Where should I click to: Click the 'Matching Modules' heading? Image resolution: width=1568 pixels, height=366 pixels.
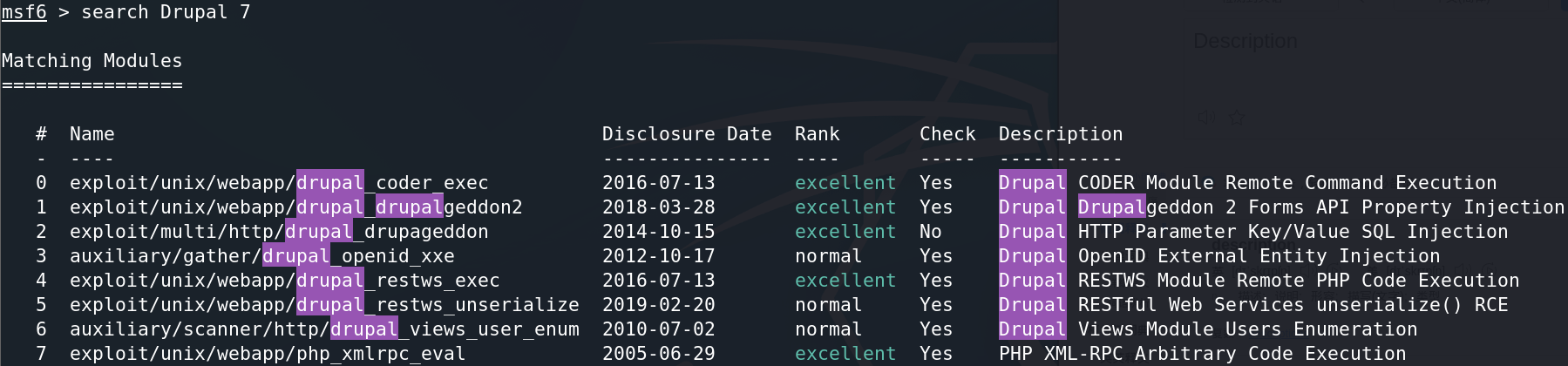click(x=92, y=61)
